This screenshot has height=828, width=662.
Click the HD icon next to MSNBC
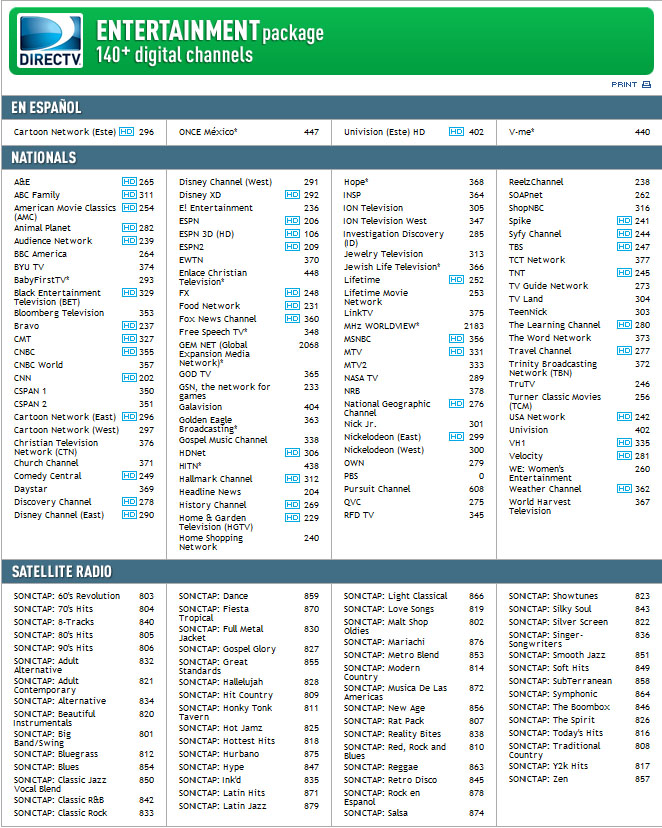click(x=457, y=339)
